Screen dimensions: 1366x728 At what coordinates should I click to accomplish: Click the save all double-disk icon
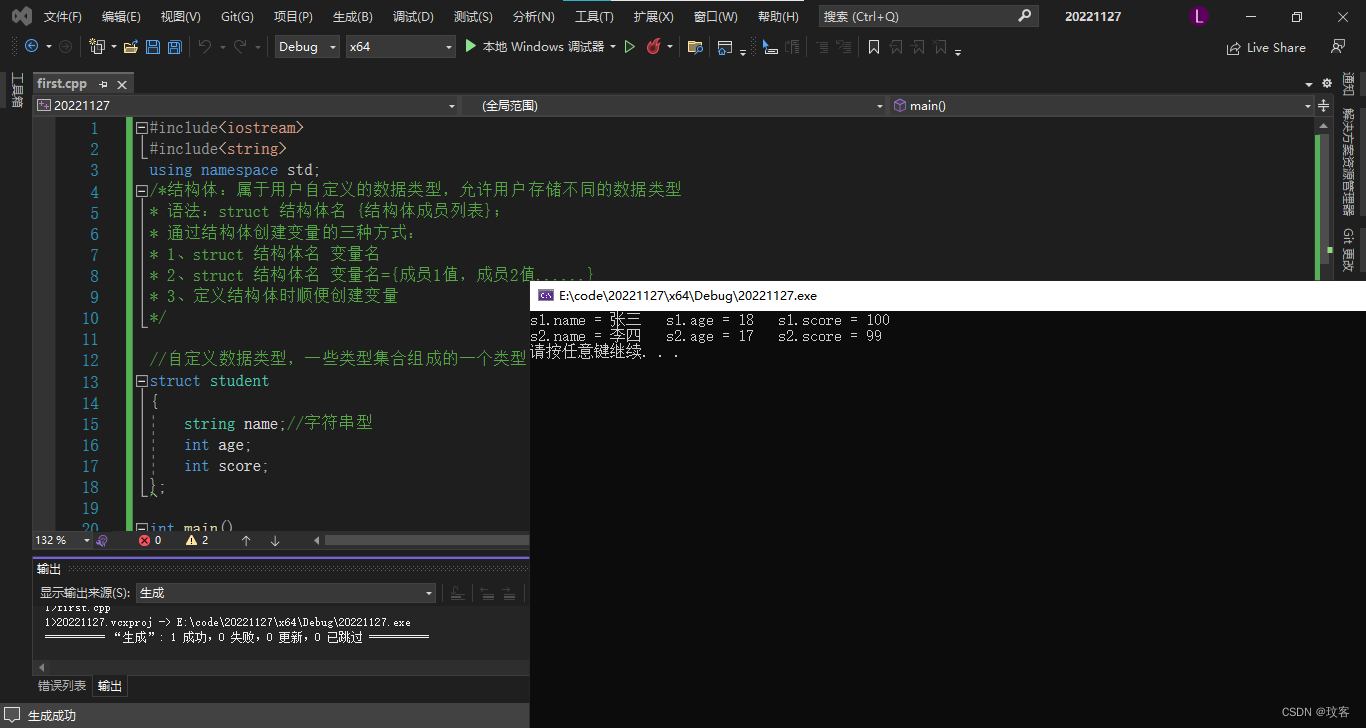tap(175, 47)
